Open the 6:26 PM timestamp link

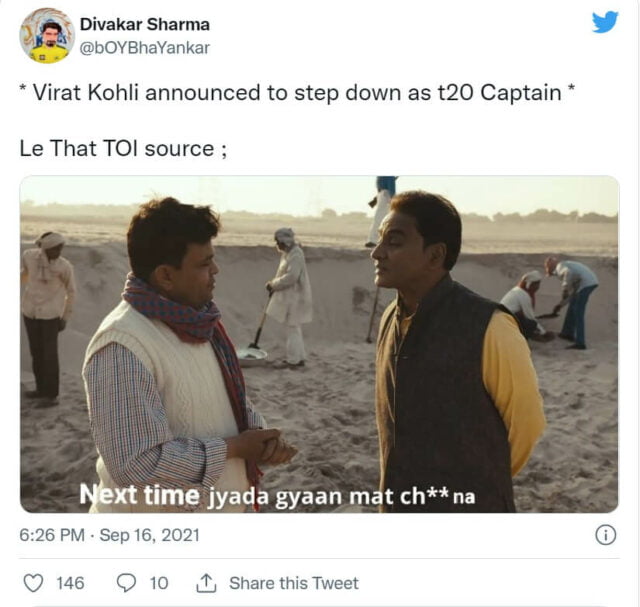pyautogui.click(x=52, y=535)
